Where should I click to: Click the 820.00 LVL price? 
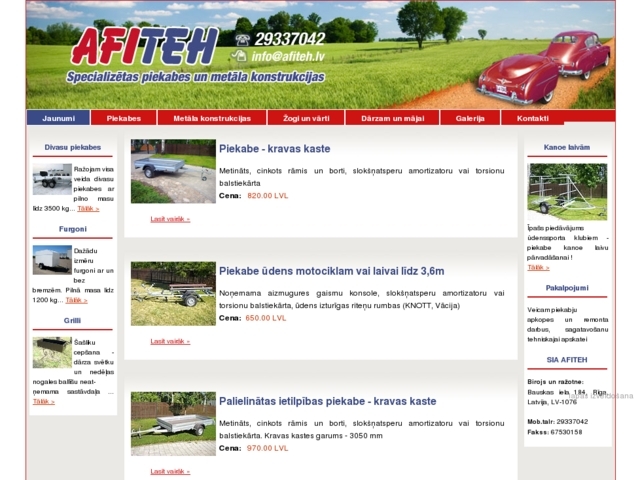point(268,196)
